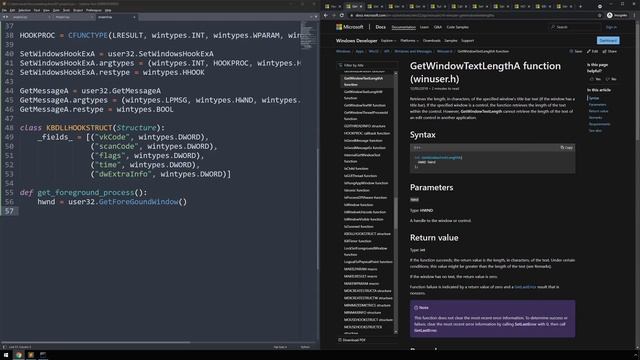640x360 pixels.
Task: Click the Download PDF icon
Action: [x=340, y=340]
